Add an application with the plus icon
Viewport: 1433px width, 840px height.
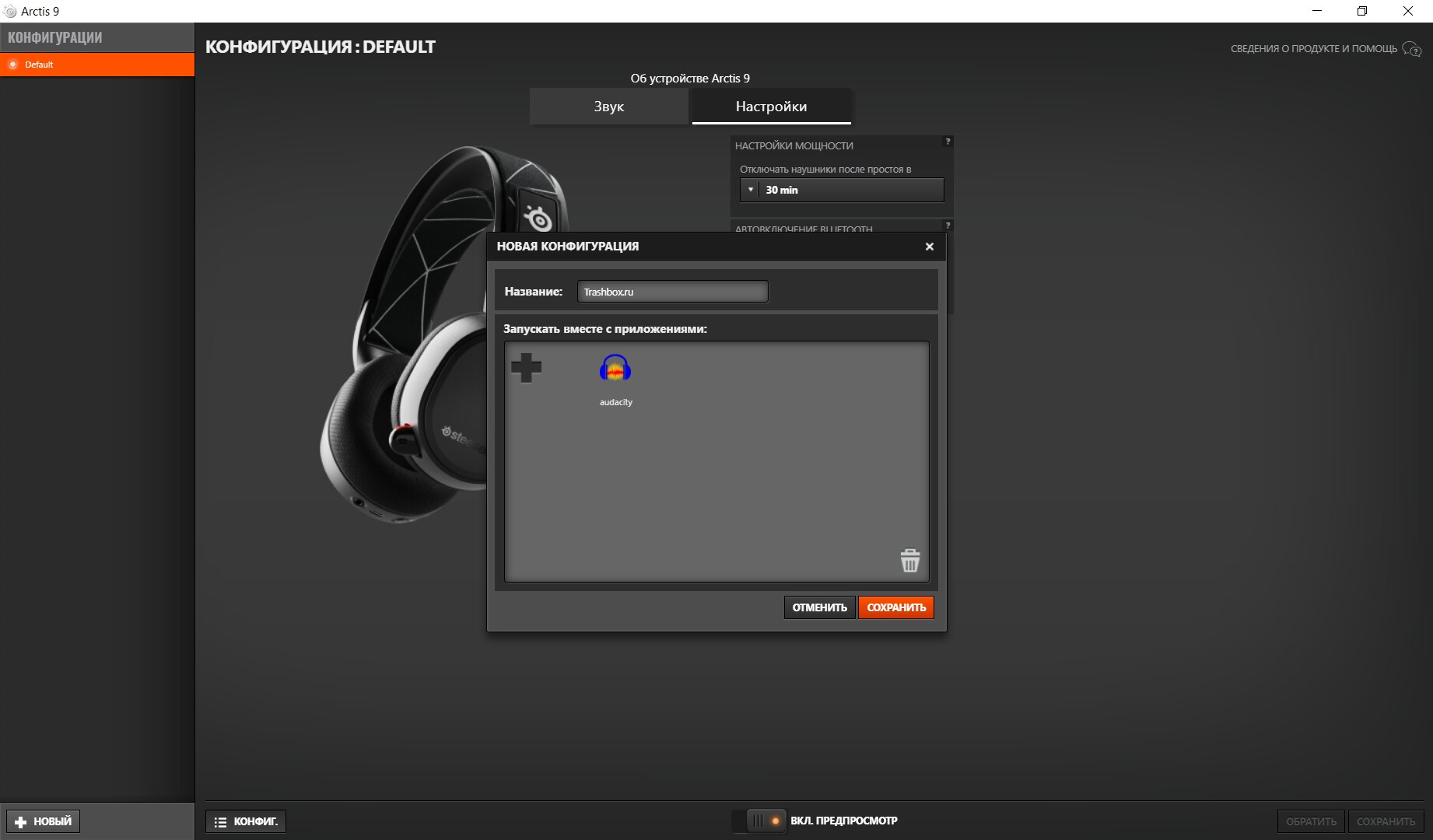coord(526,368)
